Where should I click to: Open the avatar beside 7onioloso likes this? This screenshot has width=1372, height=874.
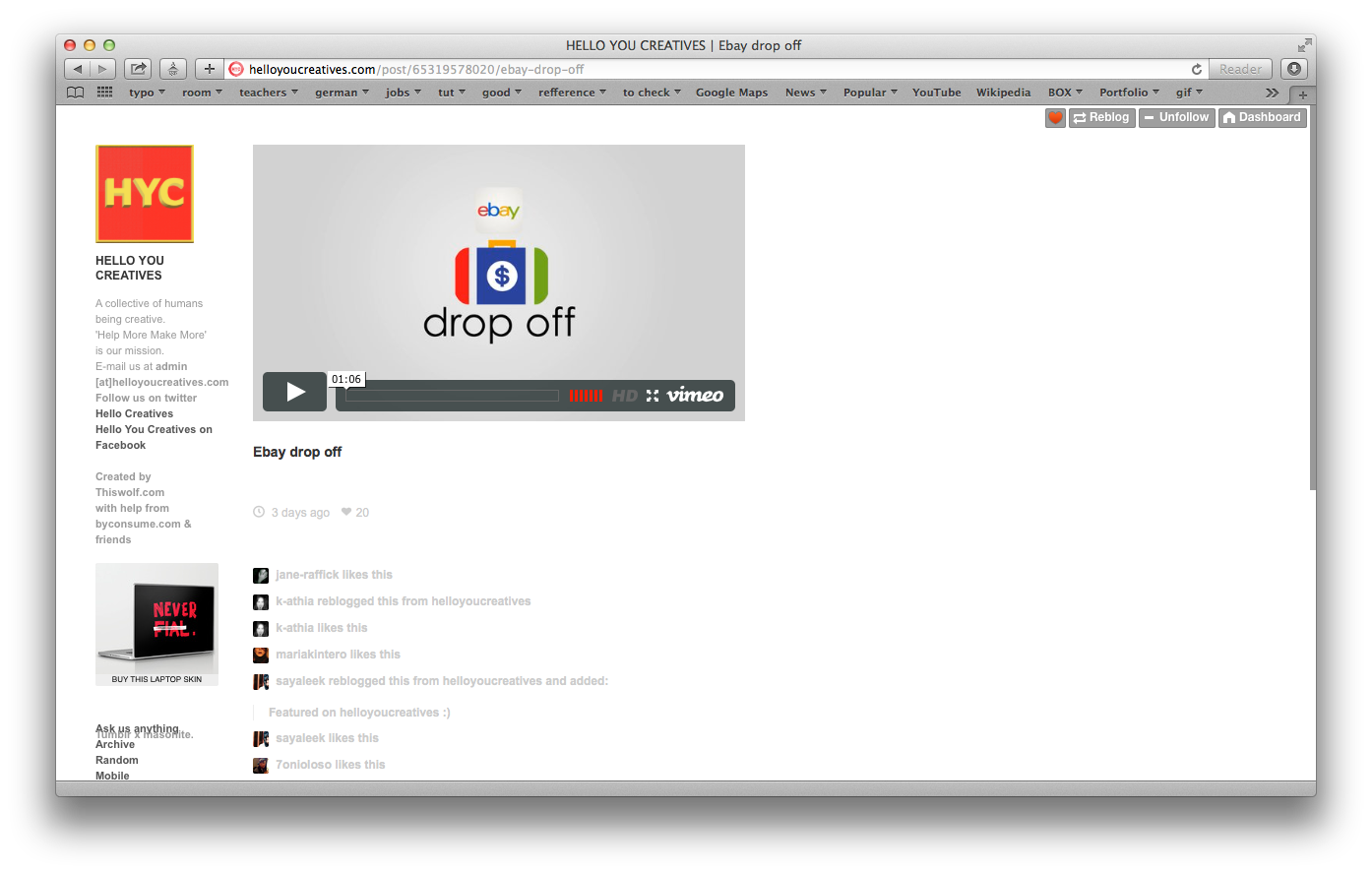pyautogui.click(x=261, y=766)
